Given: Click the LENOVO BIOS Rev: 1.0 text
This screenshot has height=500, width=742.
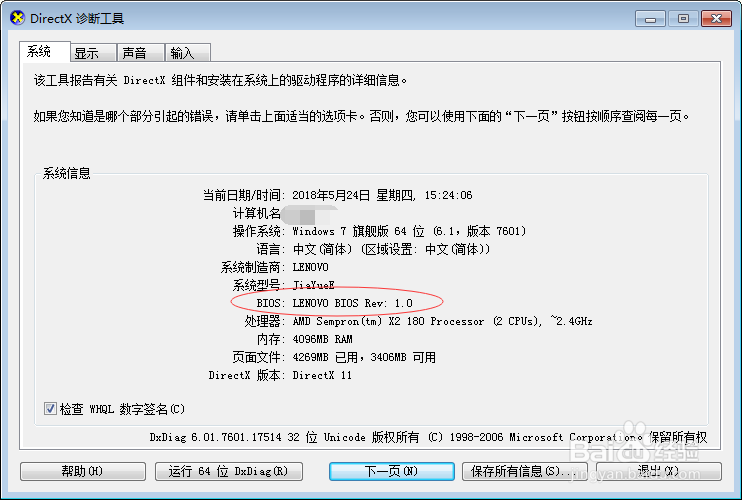Looking at the screenshot, I should tap(353, 303).
